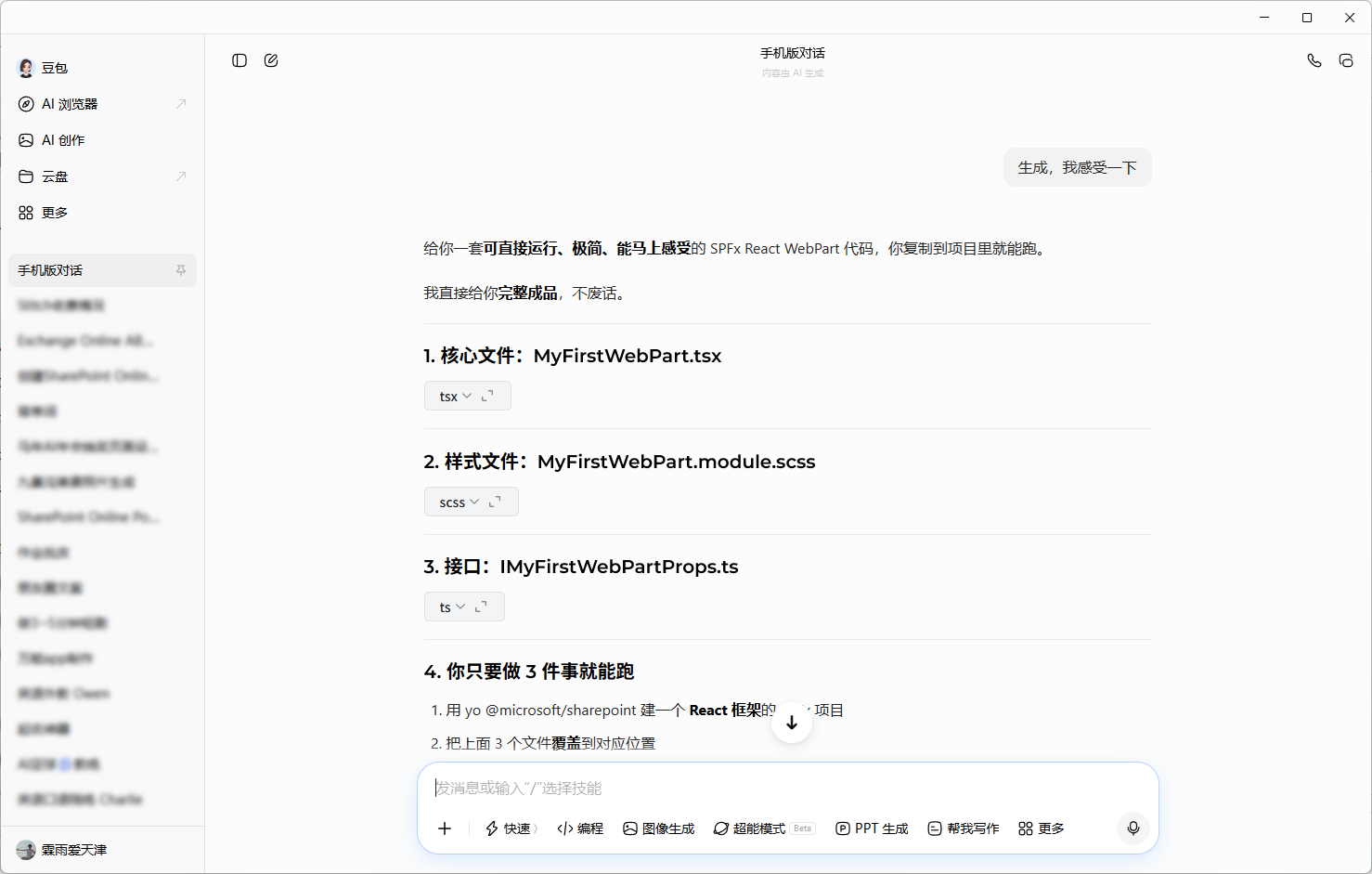This screenshot has width=1372, height=874.
Task: Click the heading 4. 你只要做 3 件事就能跑
Action: pos(529,672)
